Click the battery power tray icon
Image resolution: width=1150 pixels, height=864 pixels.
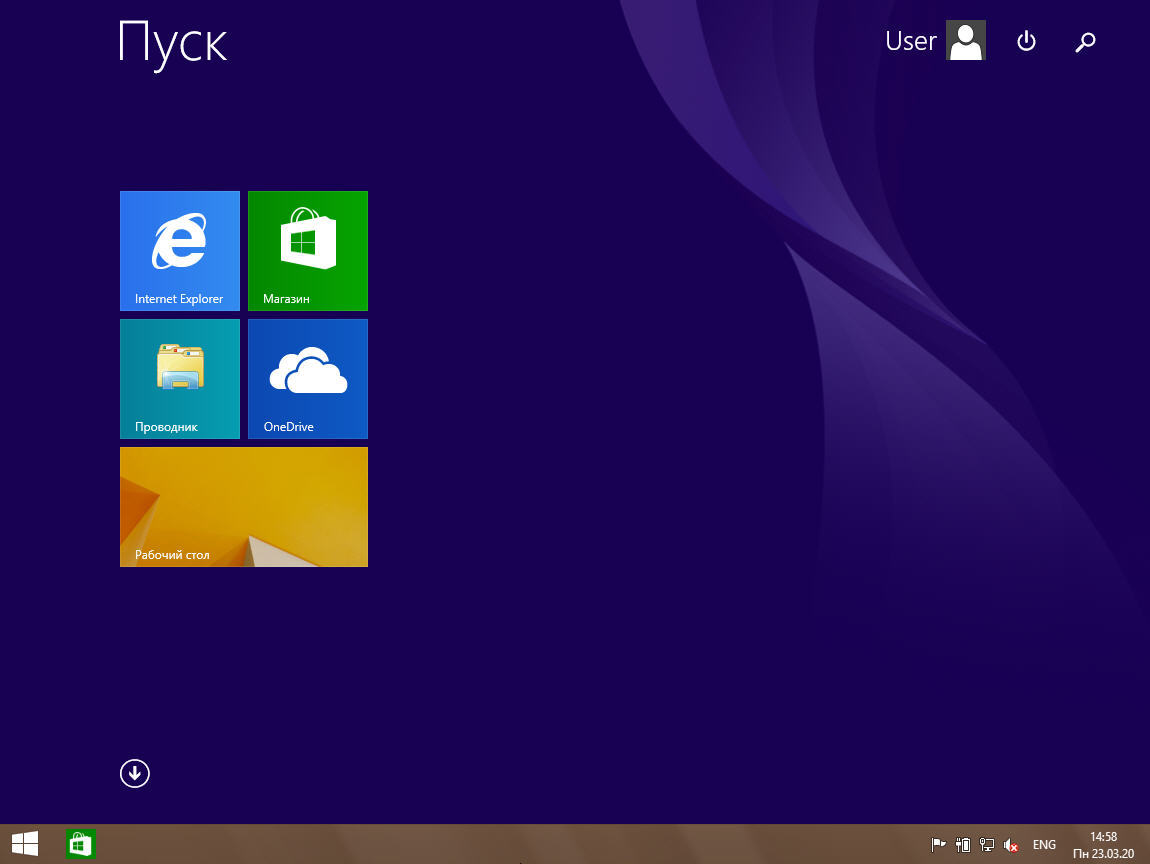(x=963, y=845)
